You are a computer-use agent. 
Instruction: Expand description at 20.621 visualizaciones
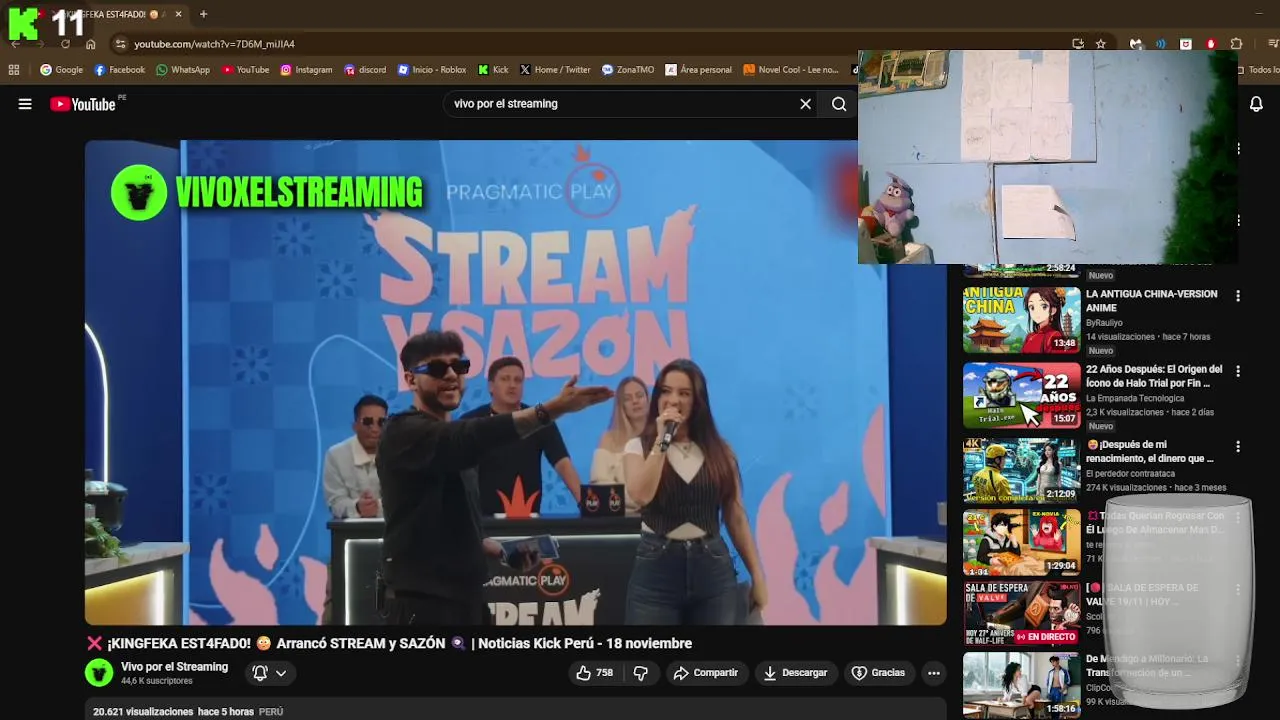[x=515, y=710]
